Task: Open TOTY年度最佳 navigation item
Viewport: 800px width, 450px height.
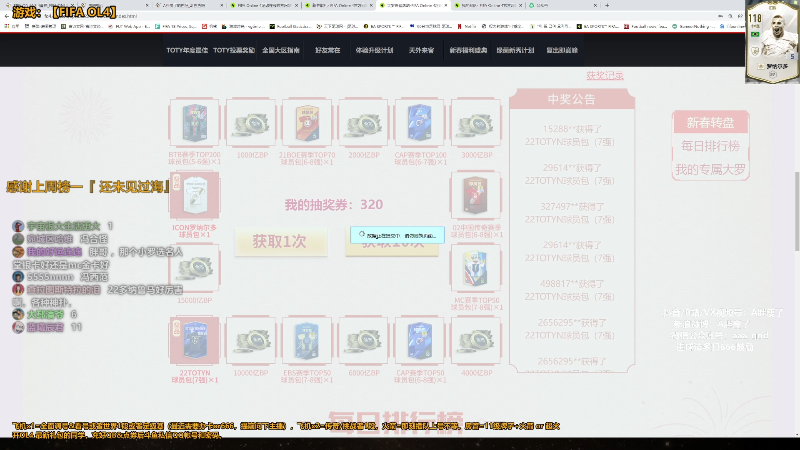Action: [187, 50]
